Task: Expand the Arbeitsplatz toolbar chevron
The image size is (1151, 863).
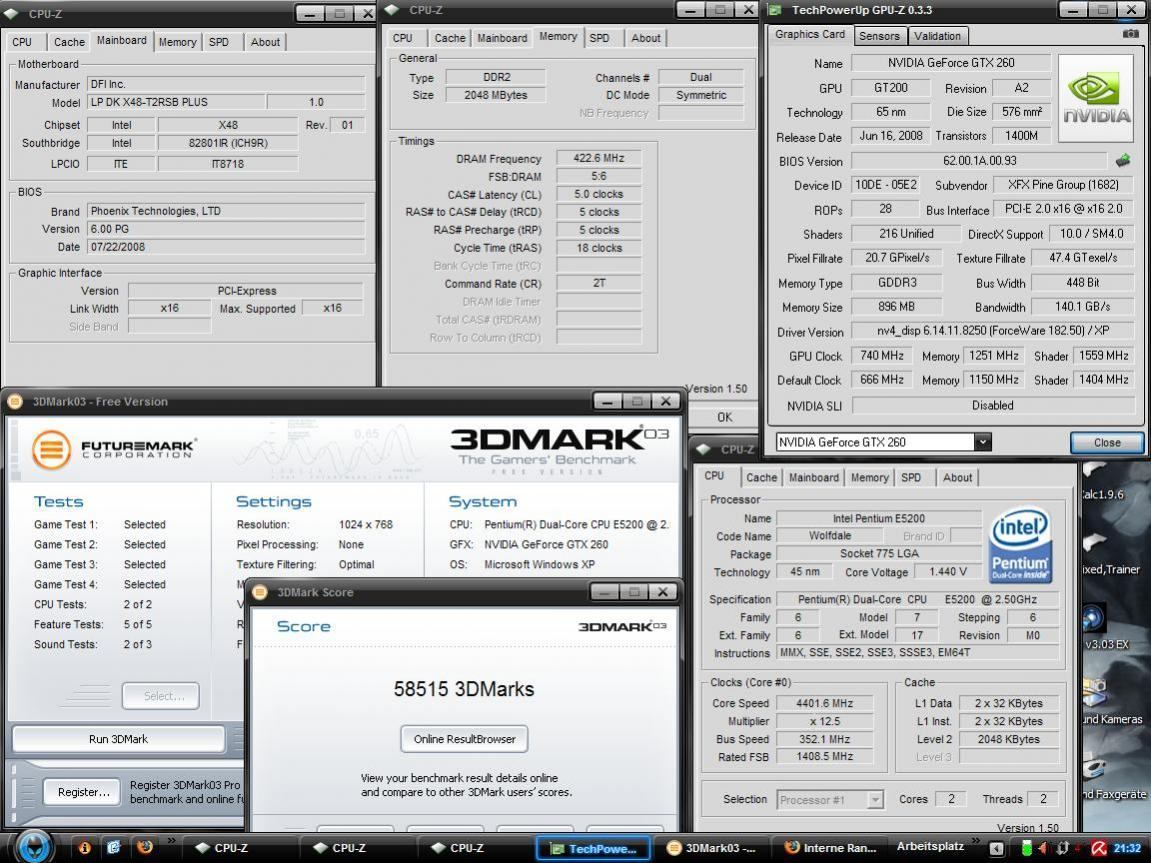Action: pyautogui.click(x=976, y=841)
